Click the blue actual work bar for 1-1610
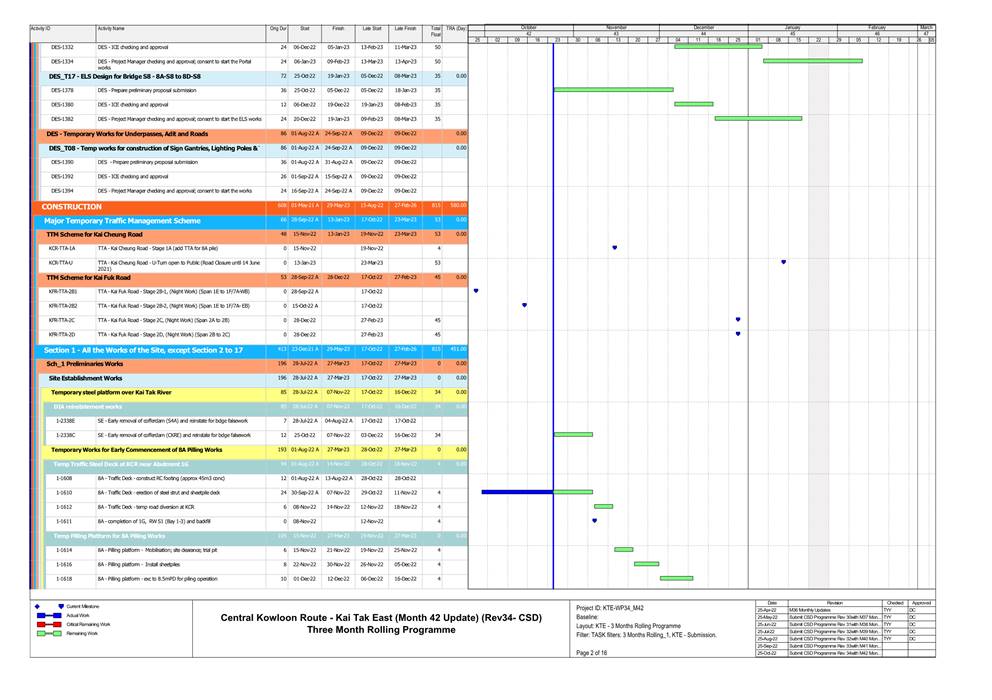Image resolution: width=992 pixels, height=700 pixels. pos(517,492)
